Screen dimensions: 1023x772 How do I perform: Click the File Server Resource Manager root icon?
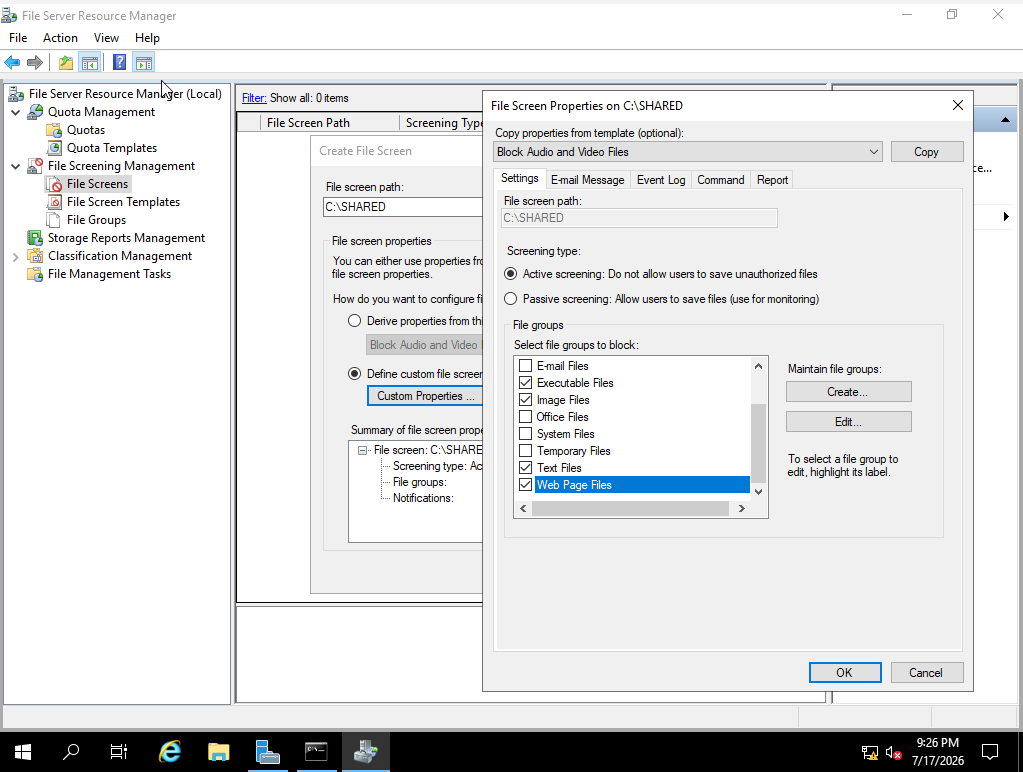point(16,94)
